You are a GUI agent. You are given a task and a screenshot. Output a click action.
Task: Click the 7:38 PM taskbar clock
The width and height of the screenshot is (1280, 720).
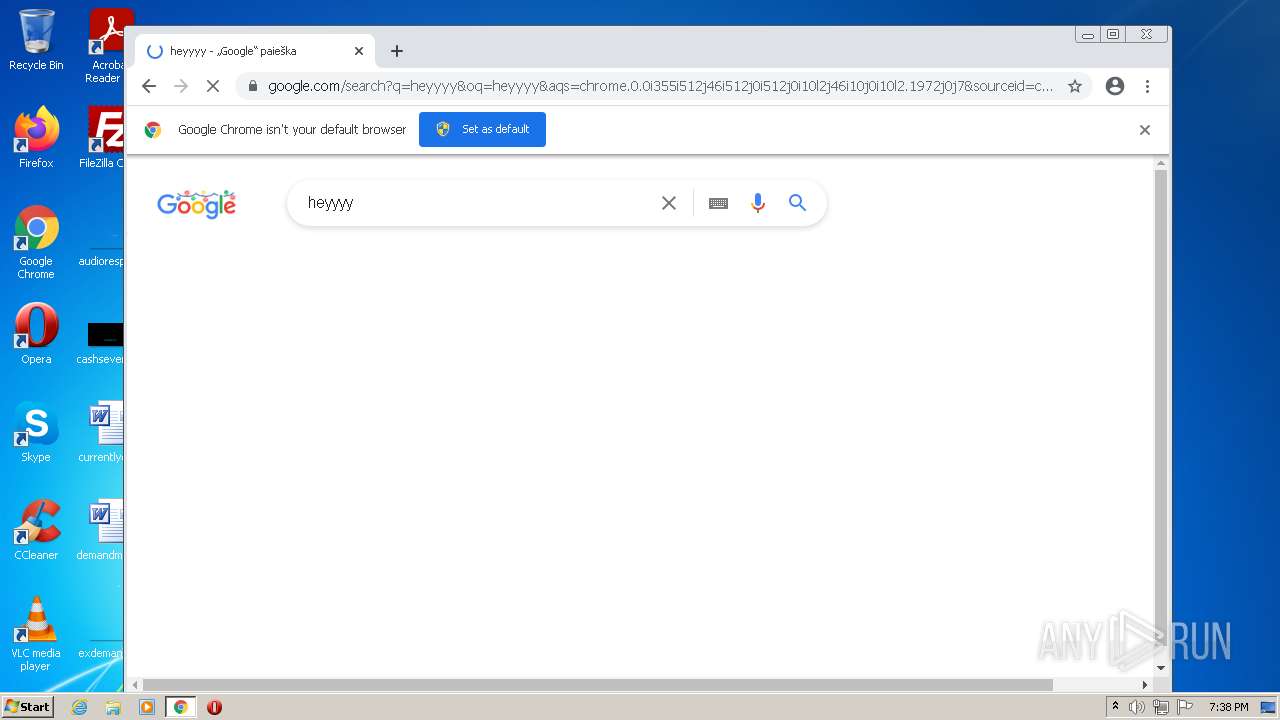[x=1228, y=707]
